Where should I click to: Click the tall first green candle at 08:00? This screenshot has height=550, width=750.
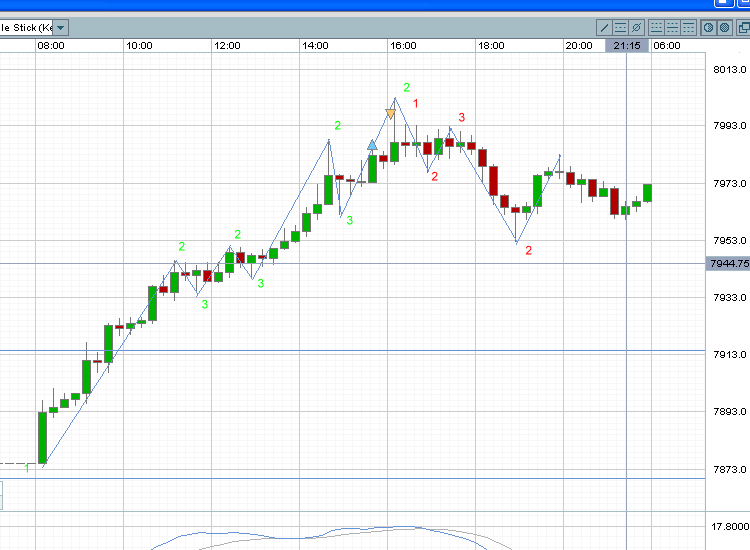point(43,437)
